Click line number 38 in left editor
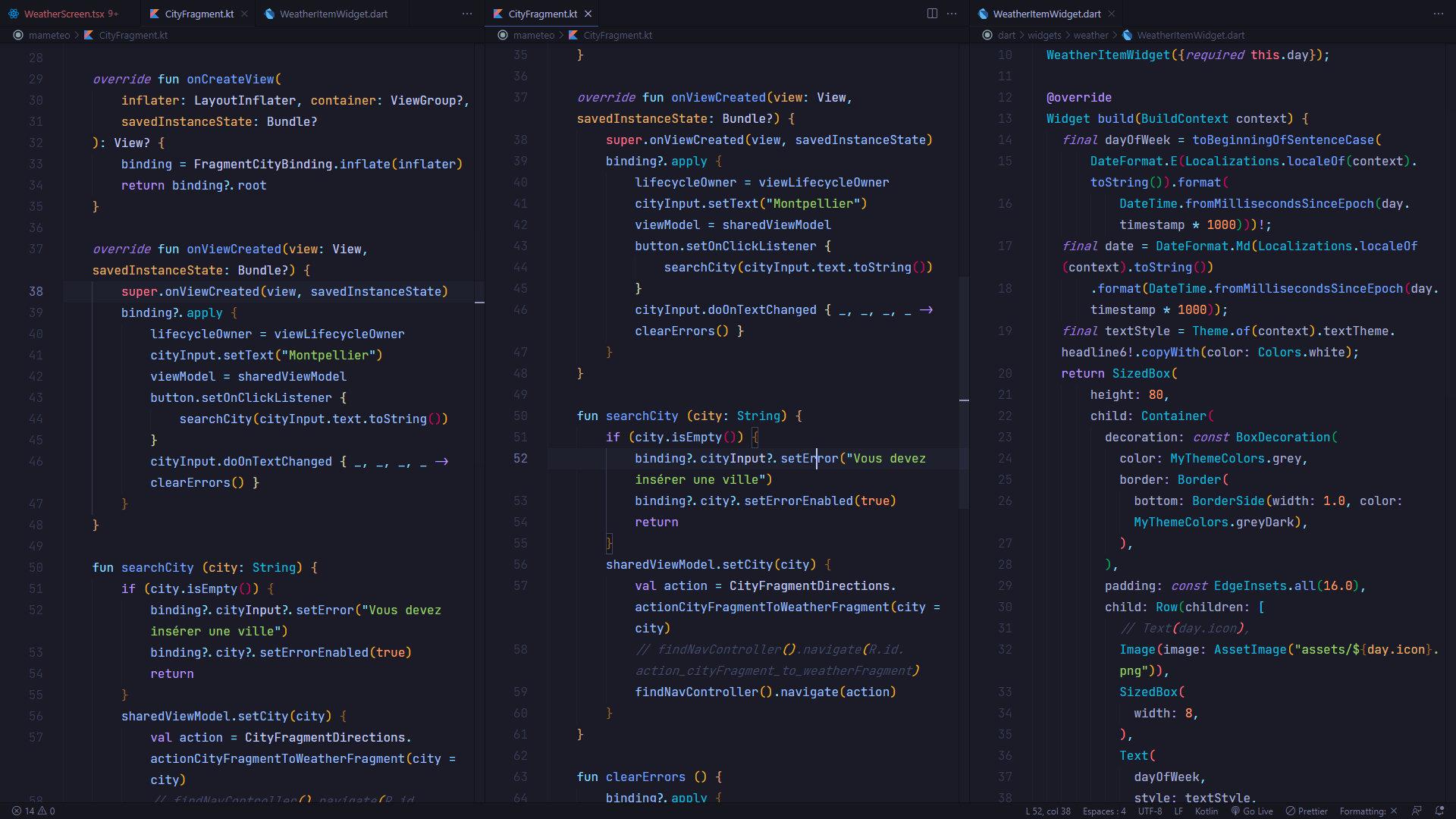 (x=36, y=291)
